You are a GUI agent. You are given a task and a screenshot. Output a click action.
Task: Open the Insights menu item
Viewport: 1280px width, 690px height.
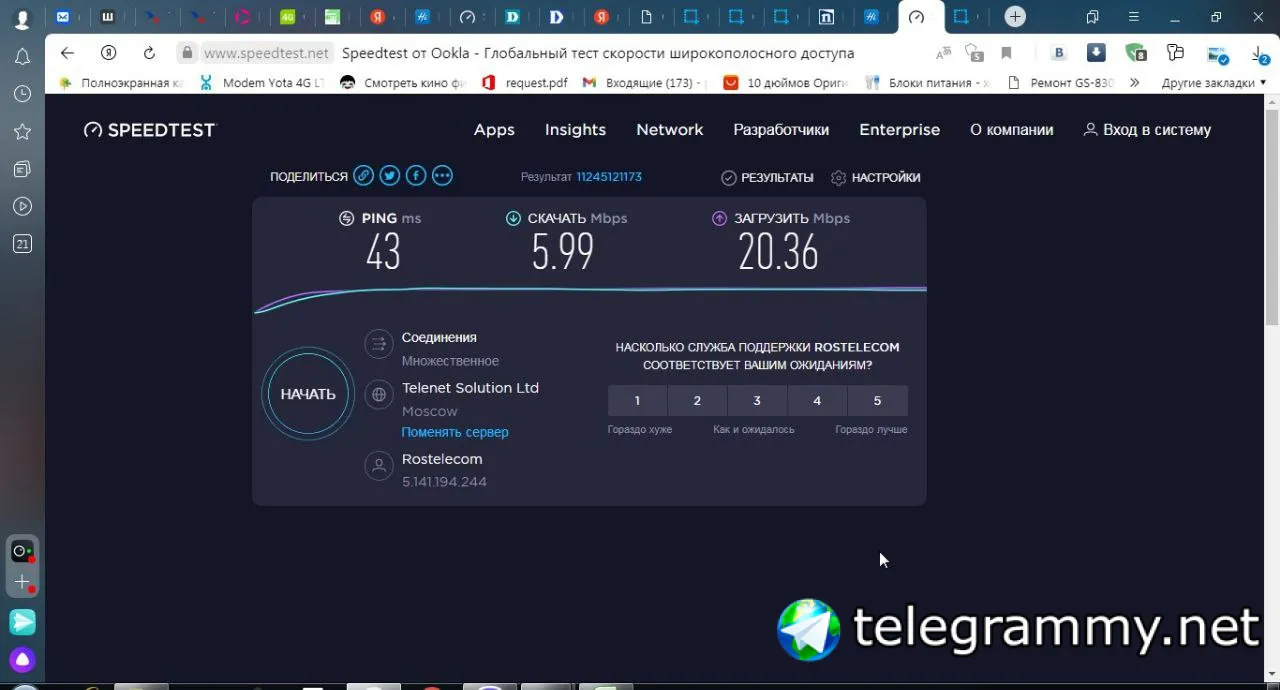(x=575, y=130)
